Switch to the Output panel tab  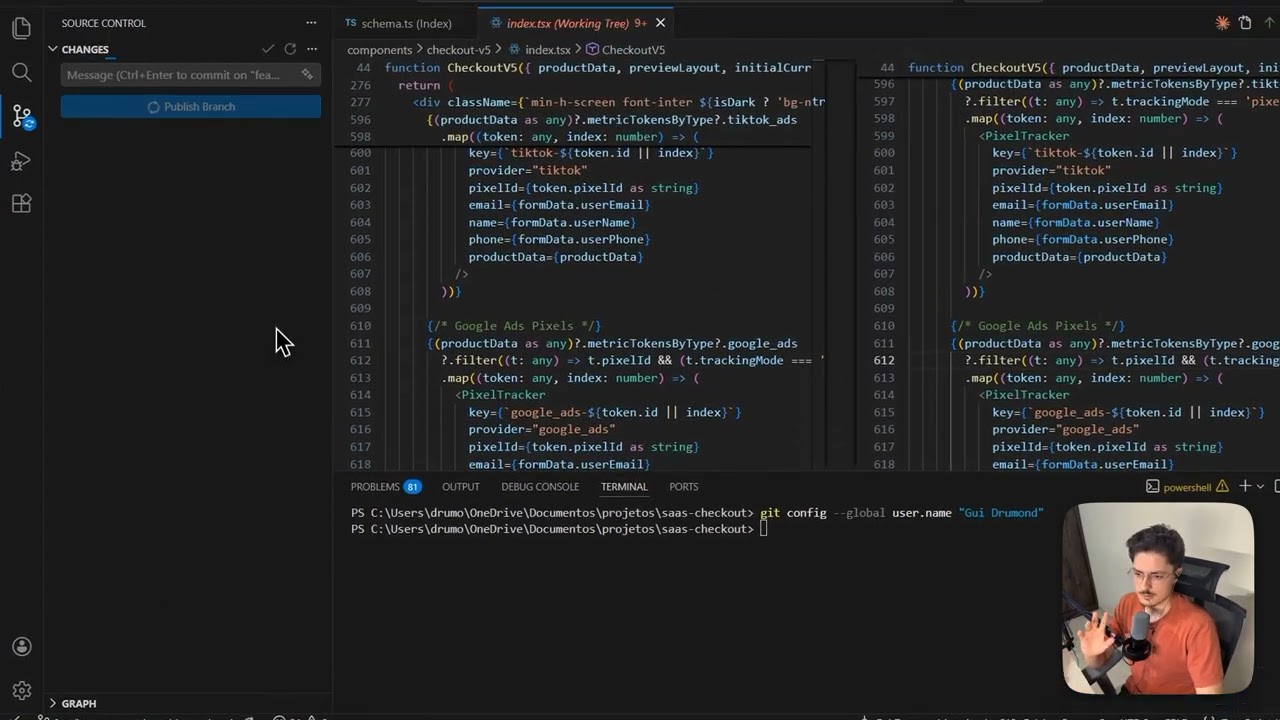pyautogui.click(x=461, y=487)
